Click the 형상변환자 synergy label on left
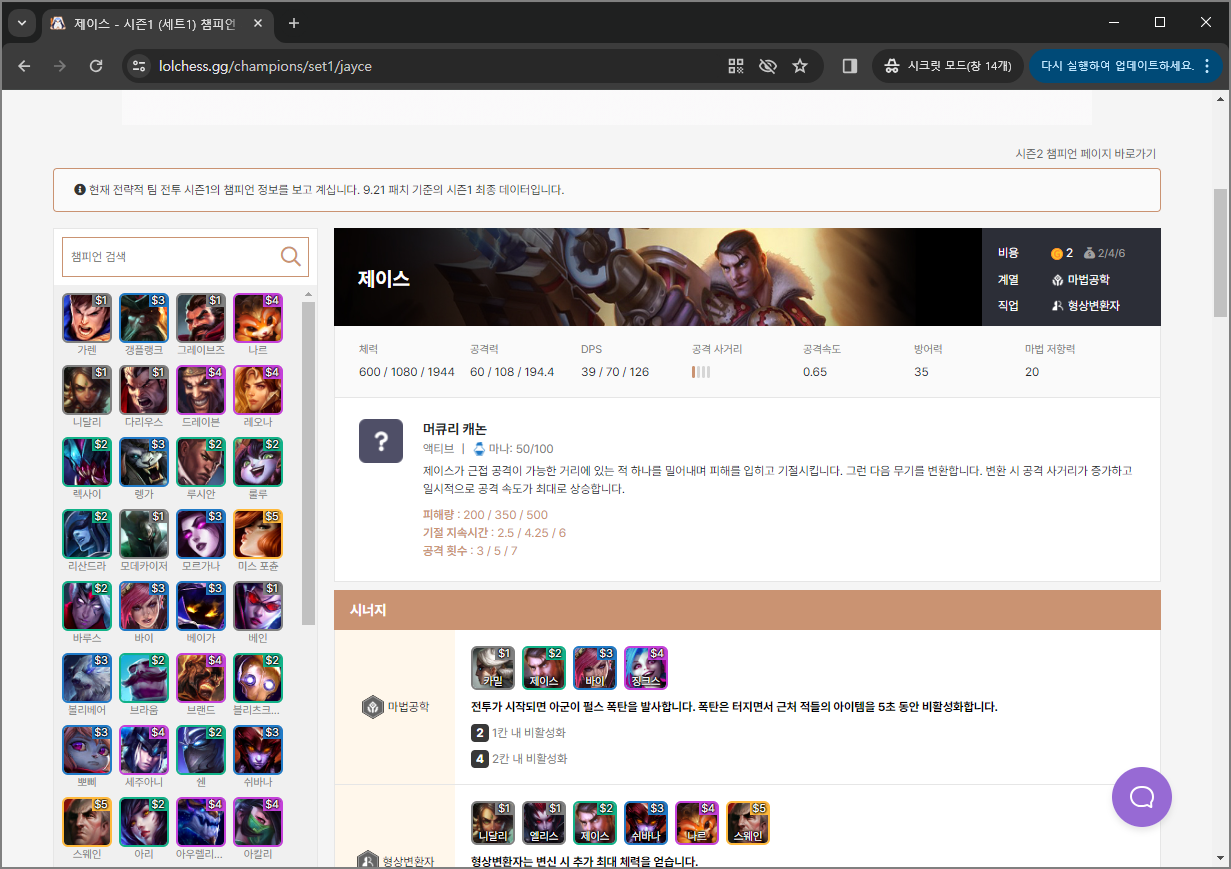The image size is (1231, 869). [x=395, y=861]
